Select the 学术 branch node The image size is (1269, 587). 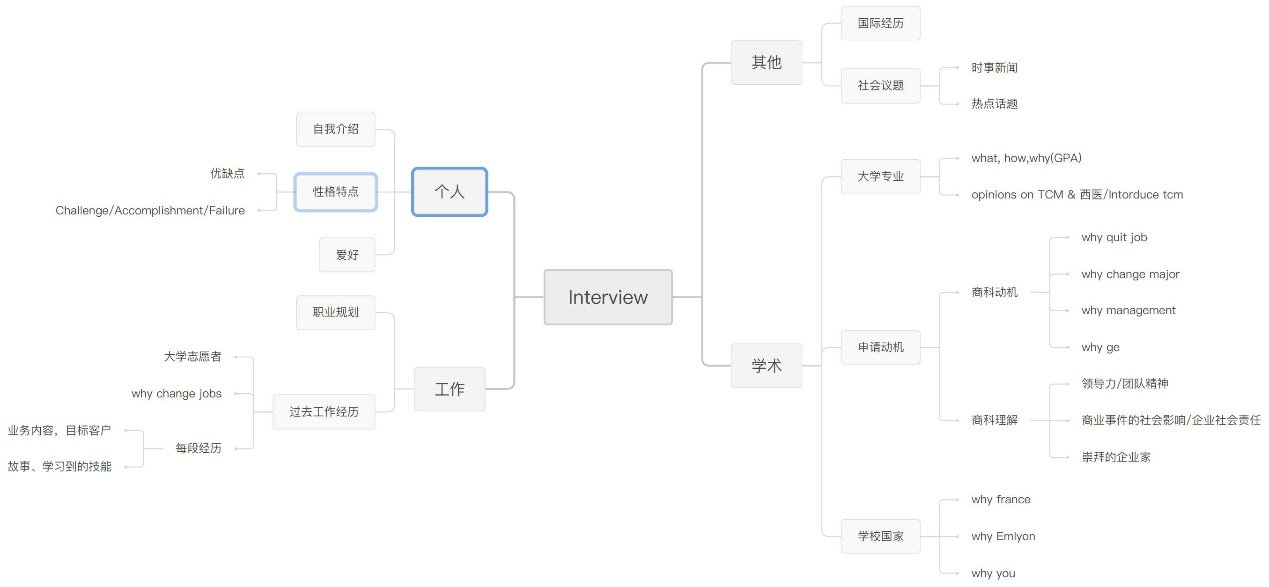766,366
